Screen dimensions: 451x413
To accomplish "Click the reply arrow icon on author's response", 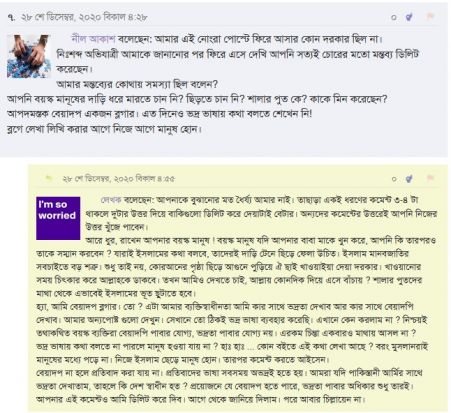I will point(49,178).
